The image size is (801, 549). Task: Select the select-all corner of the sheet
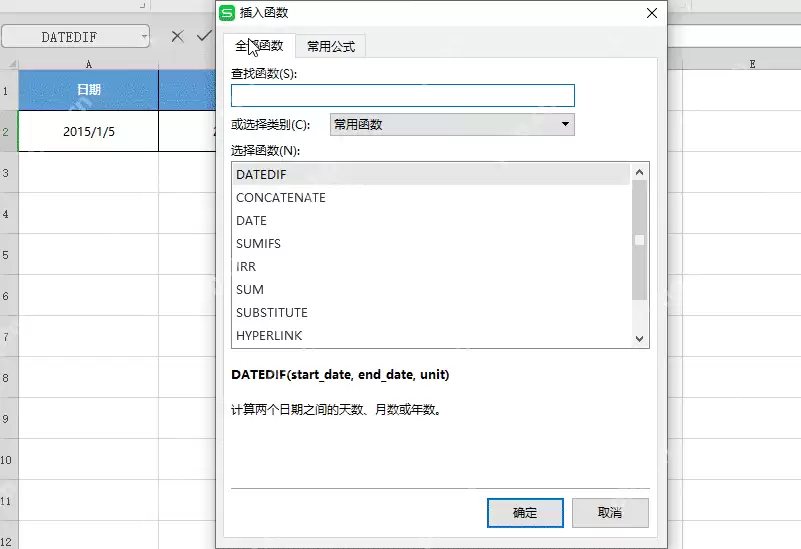[x=10, y=64]
